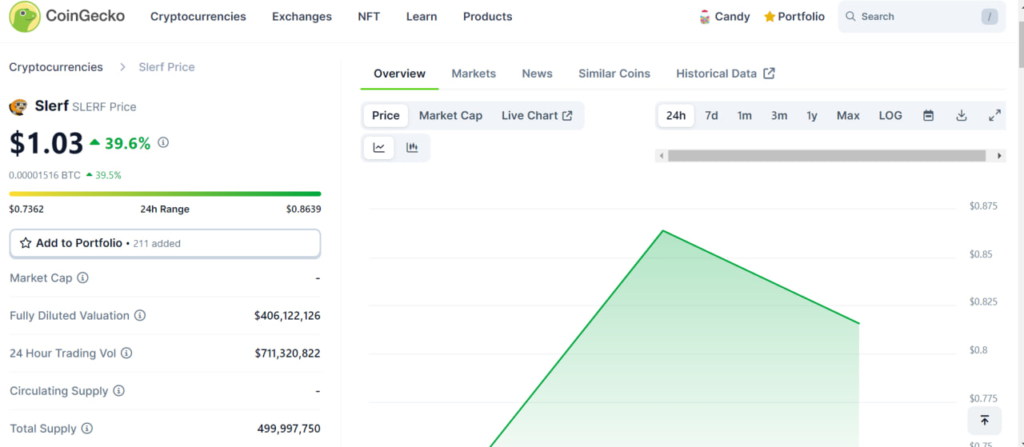The height and width of the screenshot is (447, 1024).
Task: Click the $1.03 price
Action: click(x=46, y=143)
